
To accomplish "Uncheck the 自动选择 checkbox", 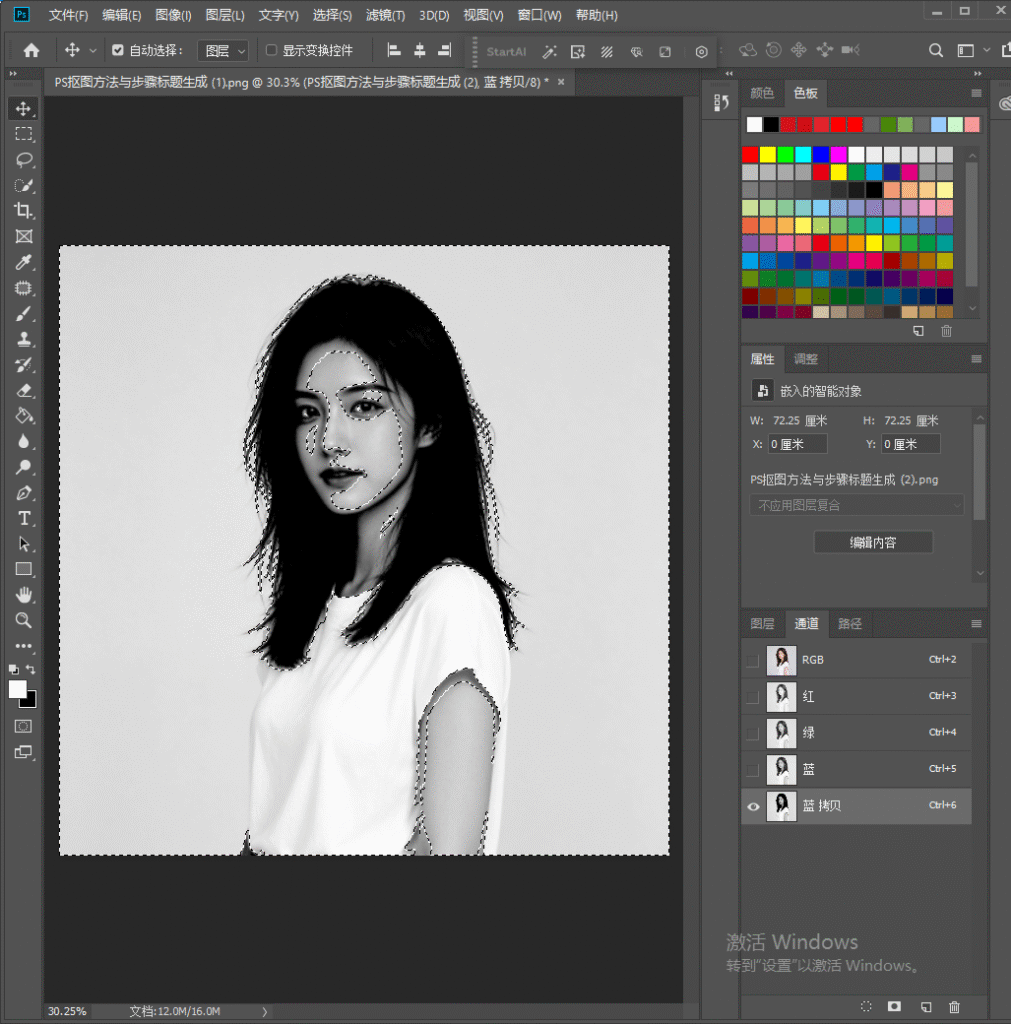I will [118, 50].
